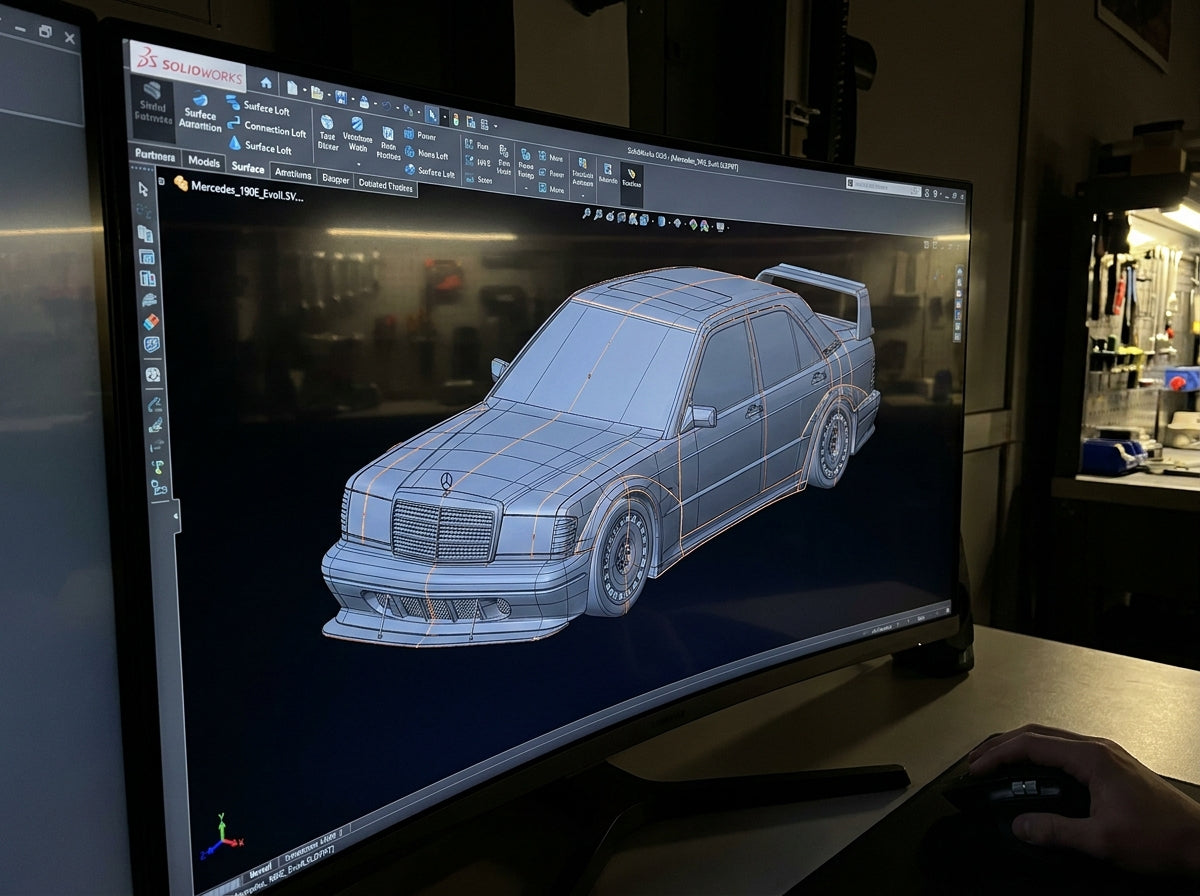
Task: Click the Zoom to Fit magnifier icon
Action: [587, 213]
